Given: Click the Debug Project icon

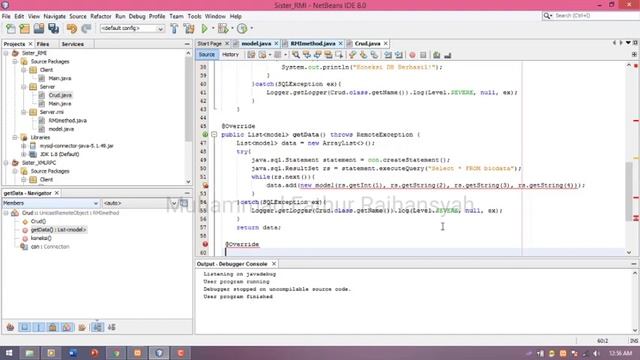Looking at the screenshot, I should click(x=223, y=29).
